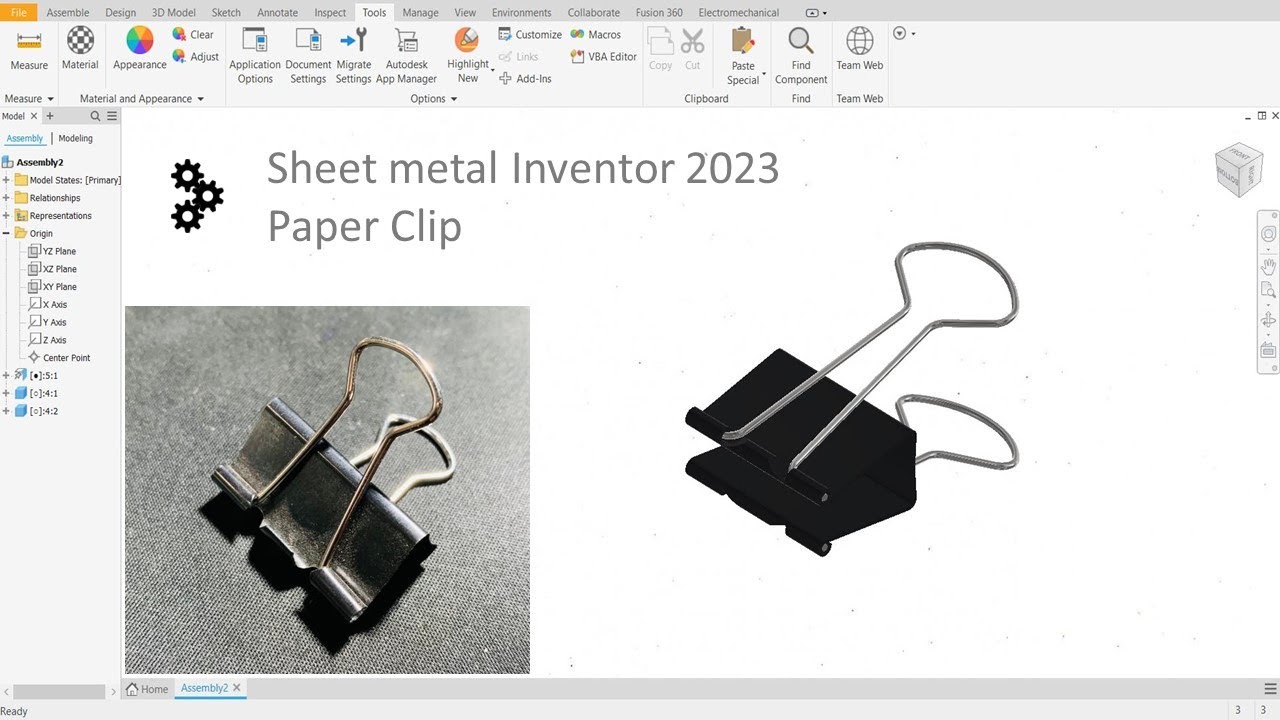Select the Pan hand tool
This screenshot has height=720, width=1280.
coord(1268,266)
